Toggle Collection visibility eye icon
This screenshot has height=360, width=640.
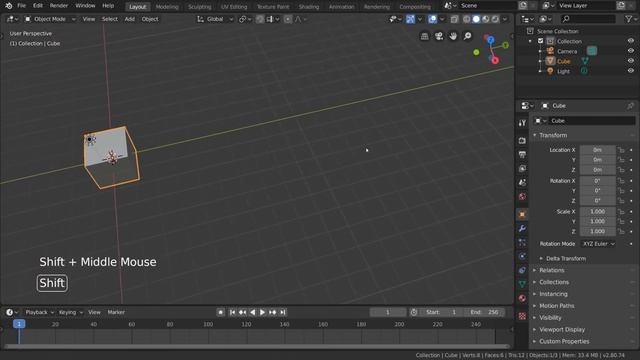pos(631,41)
